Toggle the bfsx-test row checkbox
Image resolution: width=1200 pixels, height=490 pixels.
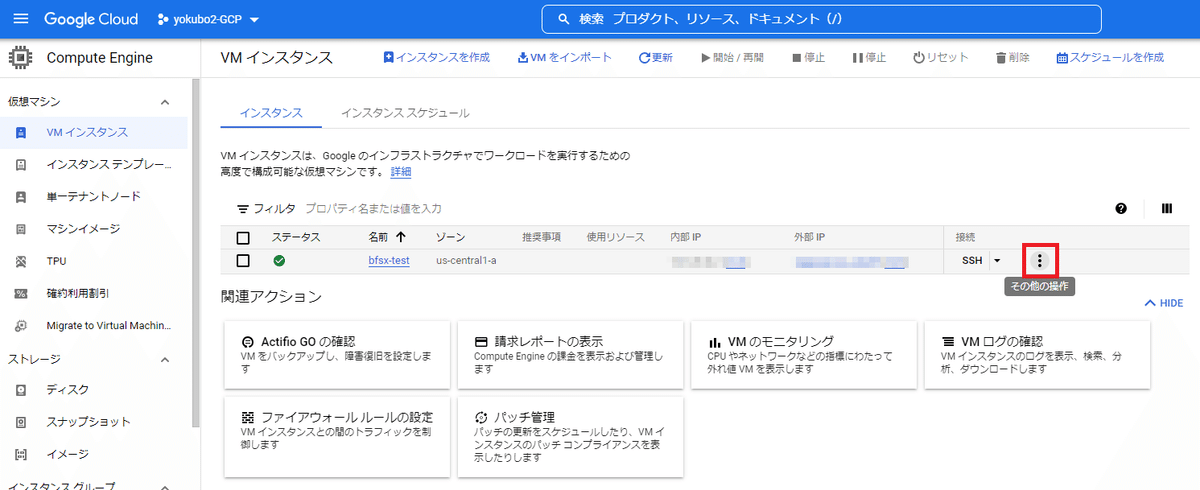pos(243,261)
